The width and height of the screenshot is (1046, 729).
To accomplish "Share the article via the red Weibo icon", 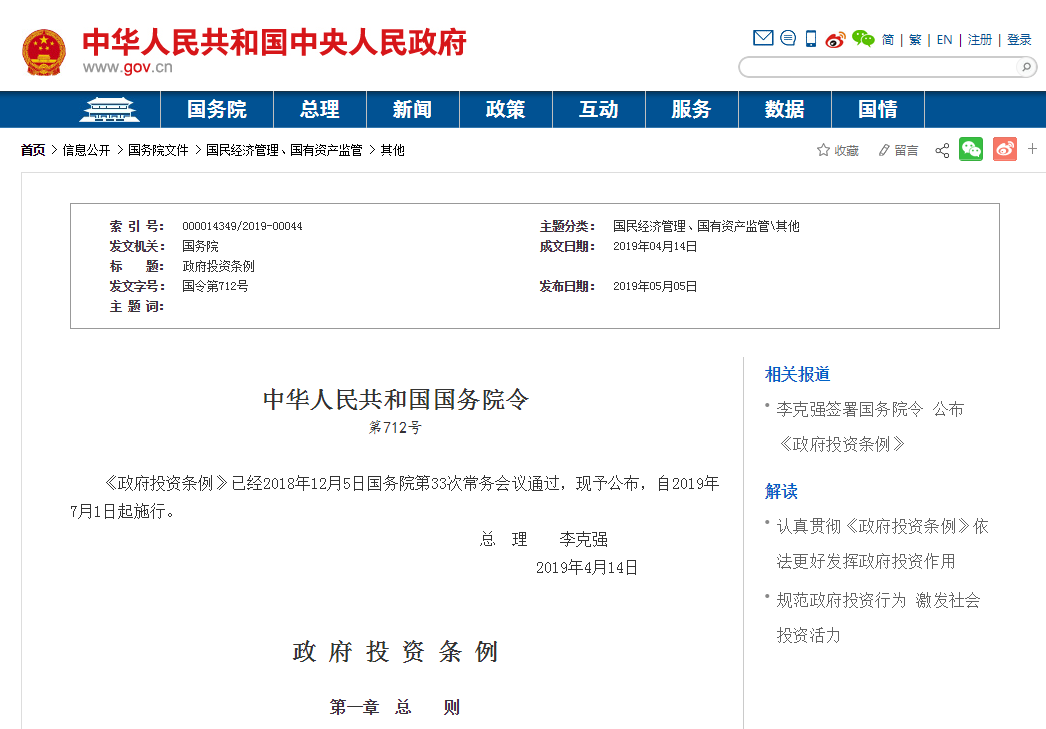I will (x=1004, y=149).
